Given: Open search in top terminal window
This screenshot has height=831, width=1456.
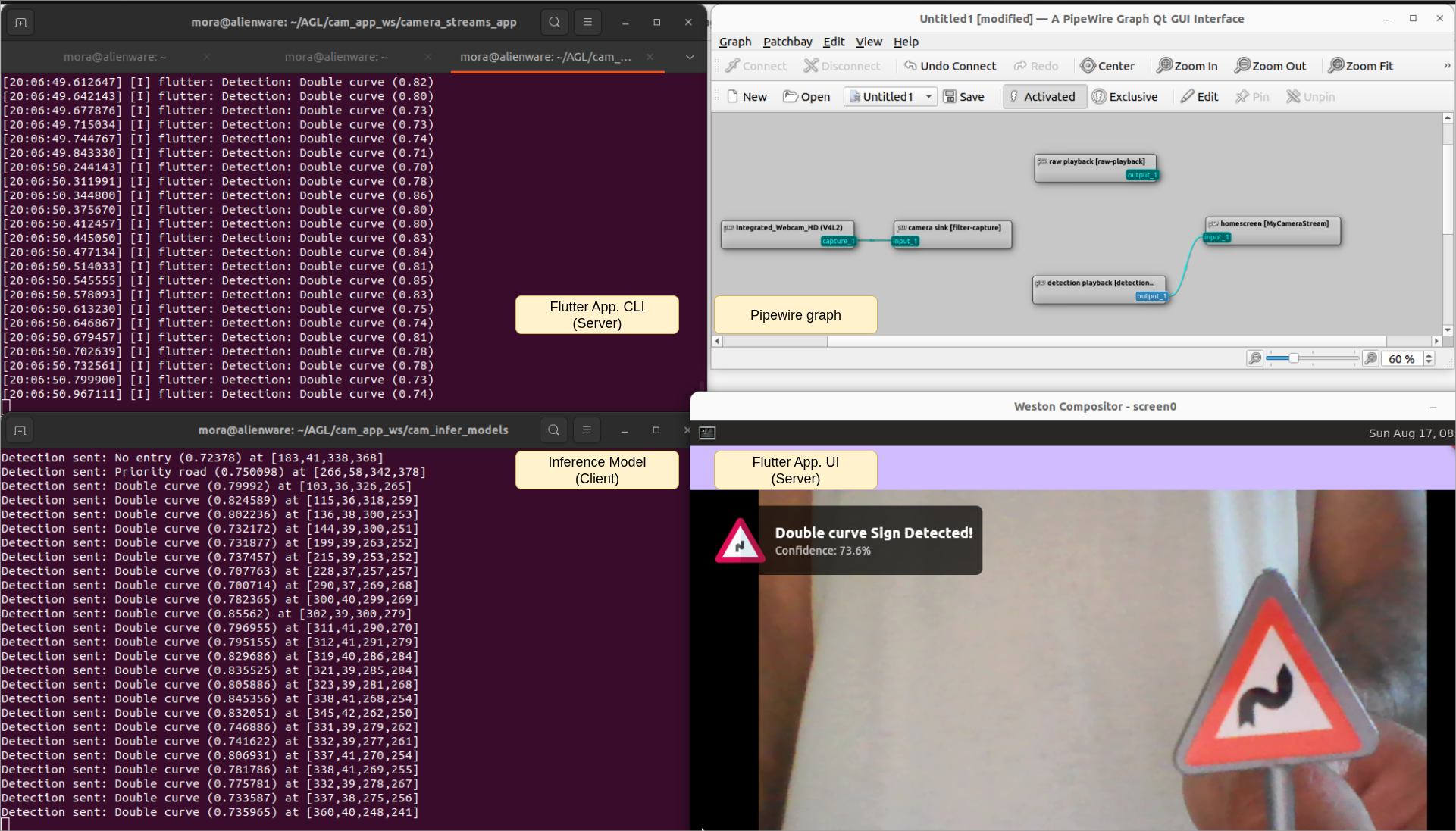Looking at the screenshot, I should 555,22.
